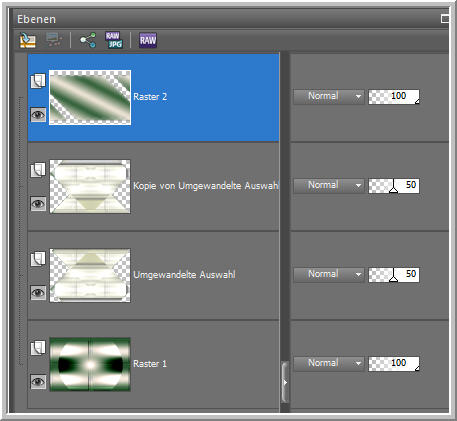Open the RAW editor icon
The image size is (457, 421).
tap(148, 40)
